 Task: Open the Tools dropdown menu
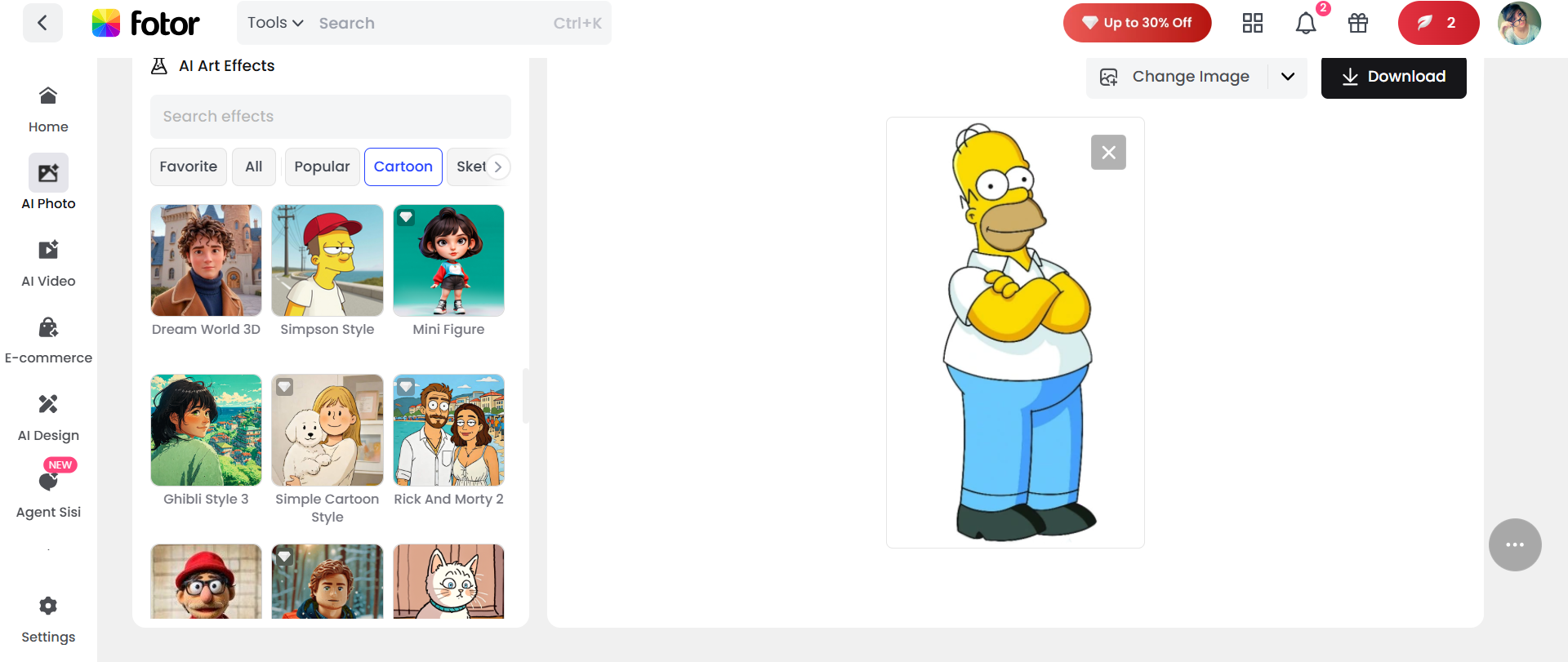(275, 23)
